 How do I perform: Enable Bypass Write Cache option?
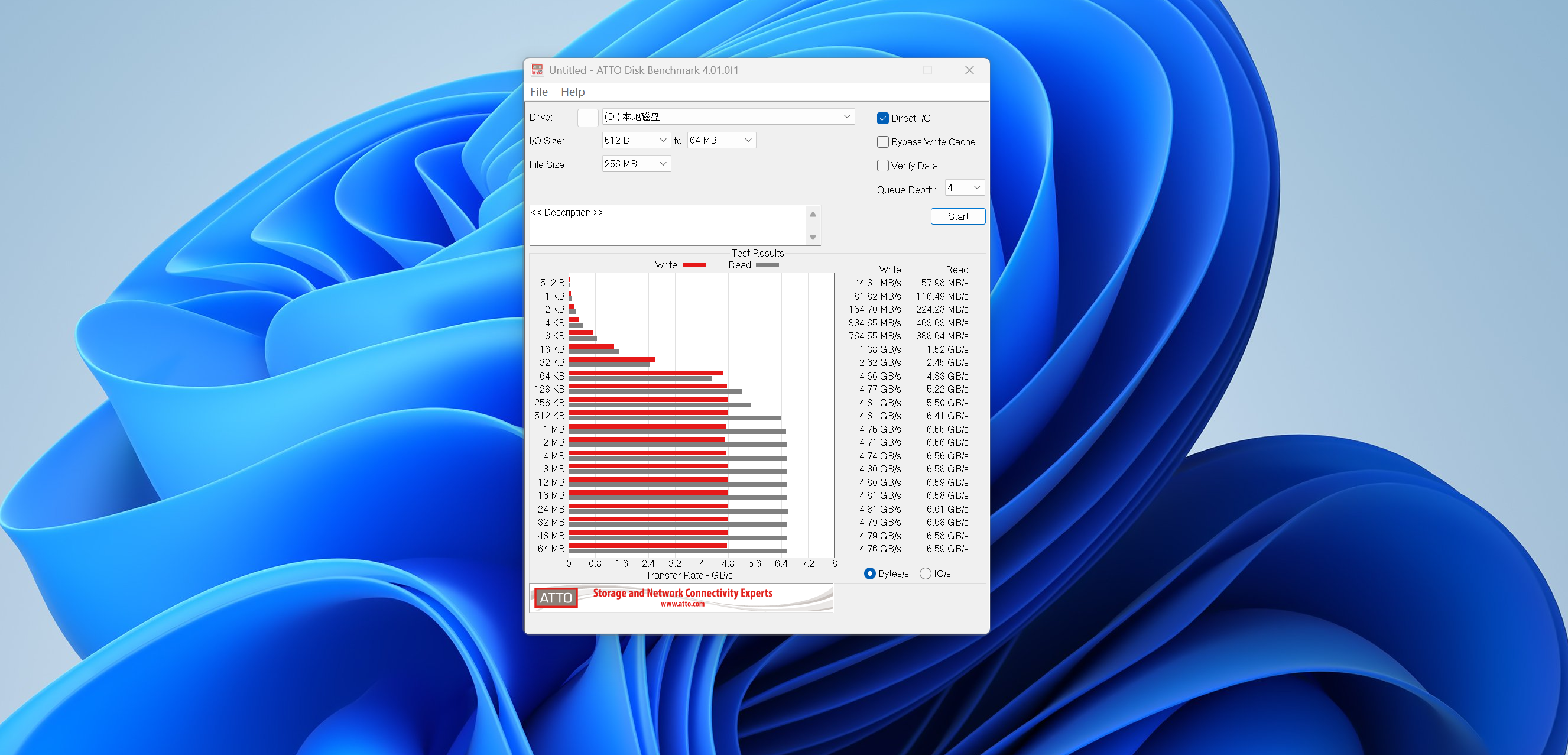pos(882,142)
